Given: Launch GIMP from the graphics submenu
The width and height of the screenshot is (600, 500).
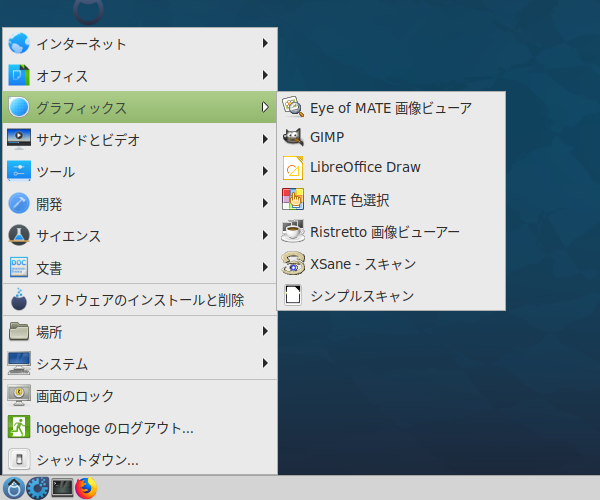Looking at the screenshot, I should [x=391, y=137].
